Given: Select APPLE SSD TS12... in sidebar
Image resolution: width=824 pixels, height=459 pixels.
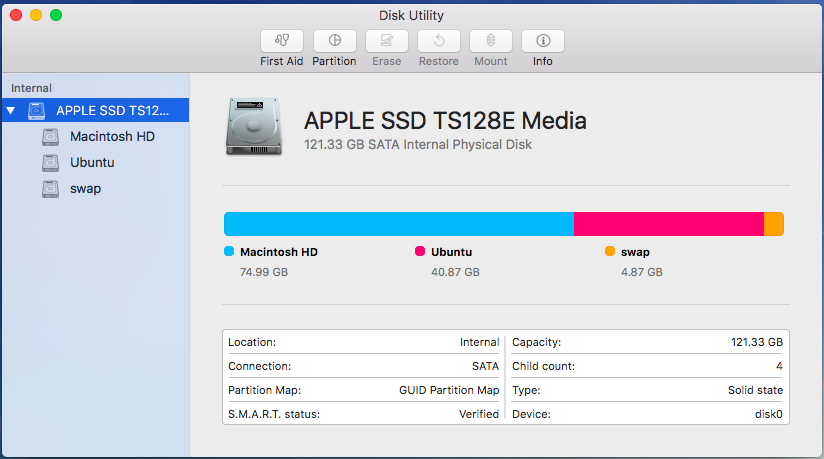Looking at the screenshot, I should point(95,110).
